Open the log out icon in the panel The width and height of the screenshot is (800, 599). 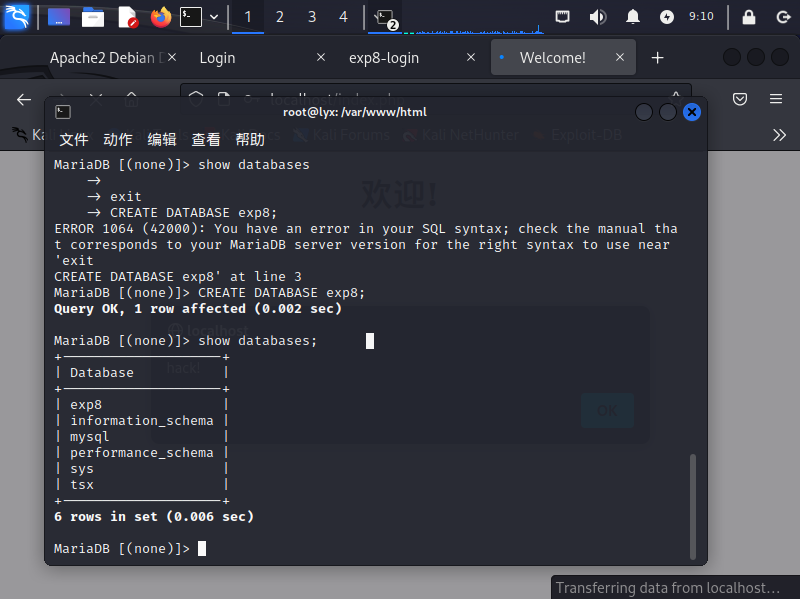tap(783, 17)
